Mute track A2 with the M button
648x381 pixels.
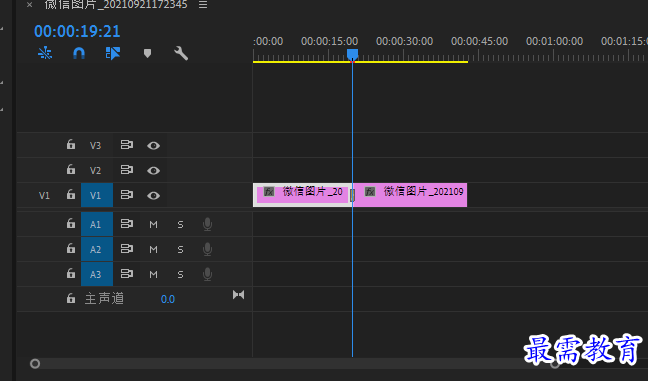pyautogui.click(x=153, y=250)
